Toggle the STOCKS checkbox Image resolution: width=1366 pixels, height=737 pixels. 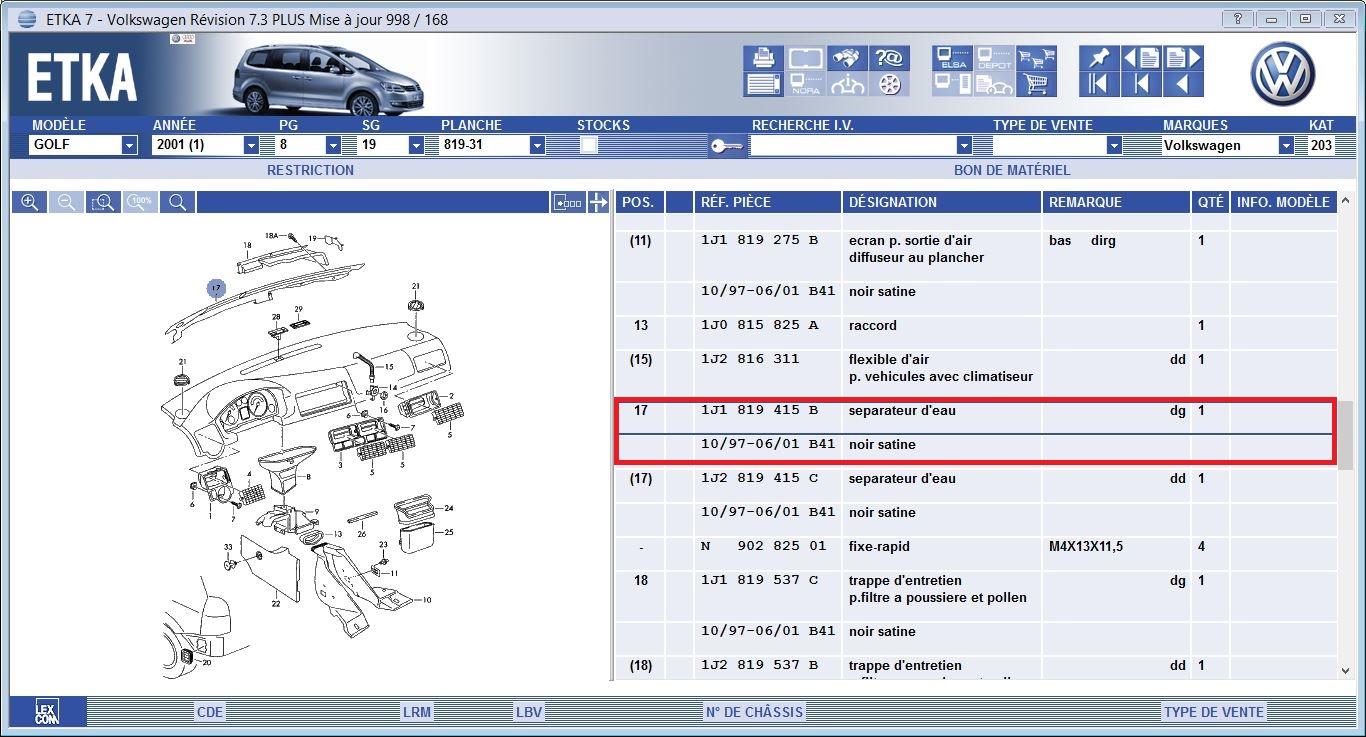[x=589, y=145]
